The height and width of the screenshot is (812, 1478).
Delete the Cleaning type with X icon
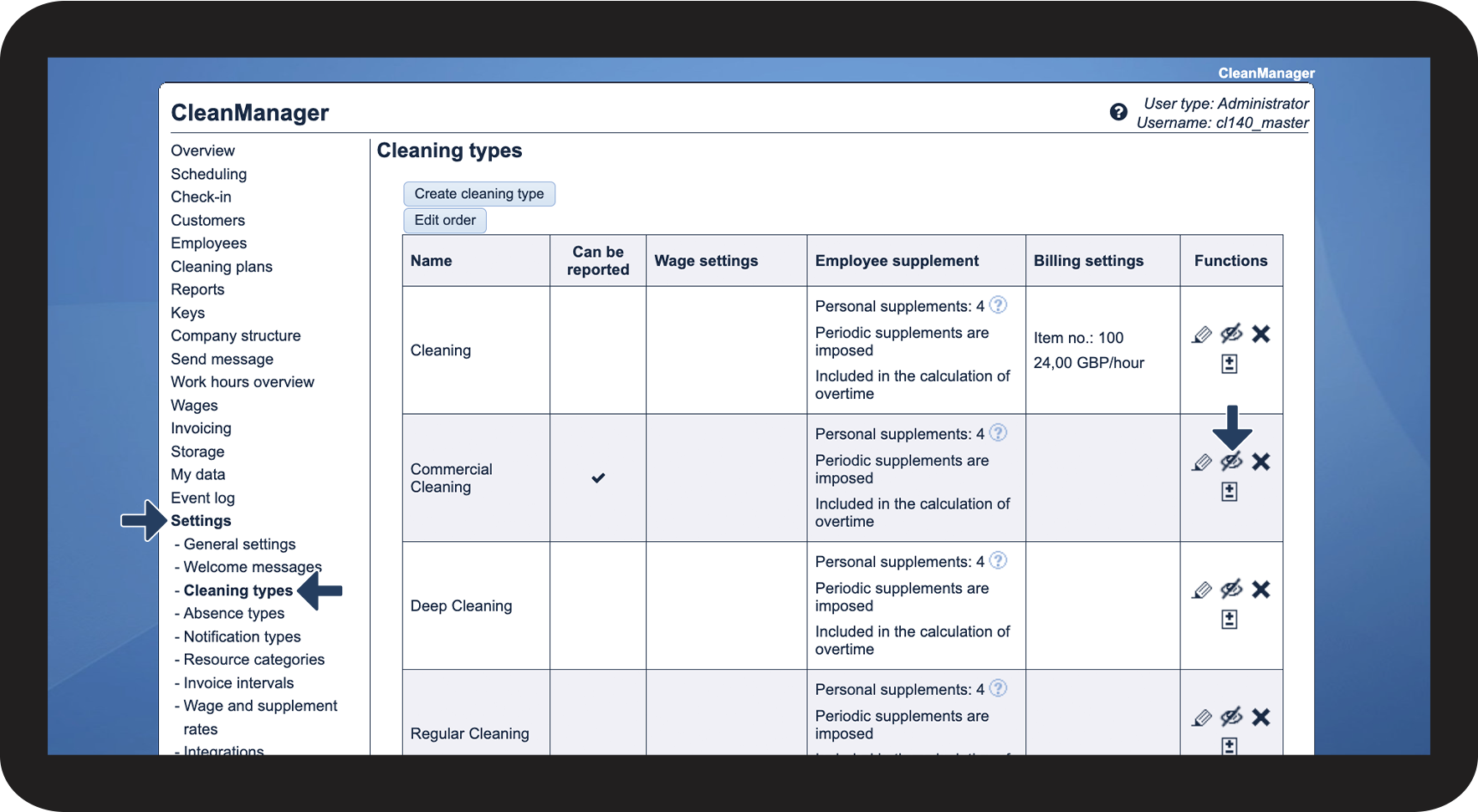[x=1261, y=335]
